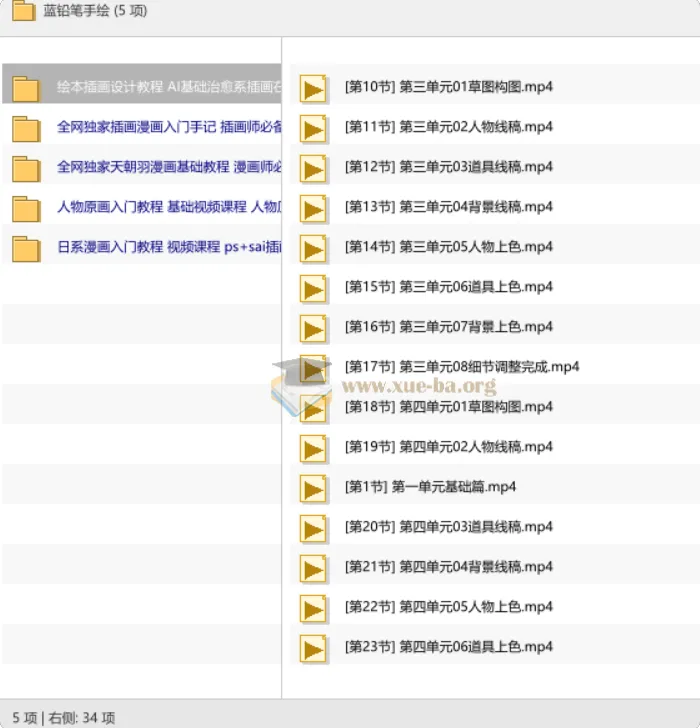Click video icon for 第11节 人物线稿
The width and height of the screenshot is (700, 728).
[313, 129]
